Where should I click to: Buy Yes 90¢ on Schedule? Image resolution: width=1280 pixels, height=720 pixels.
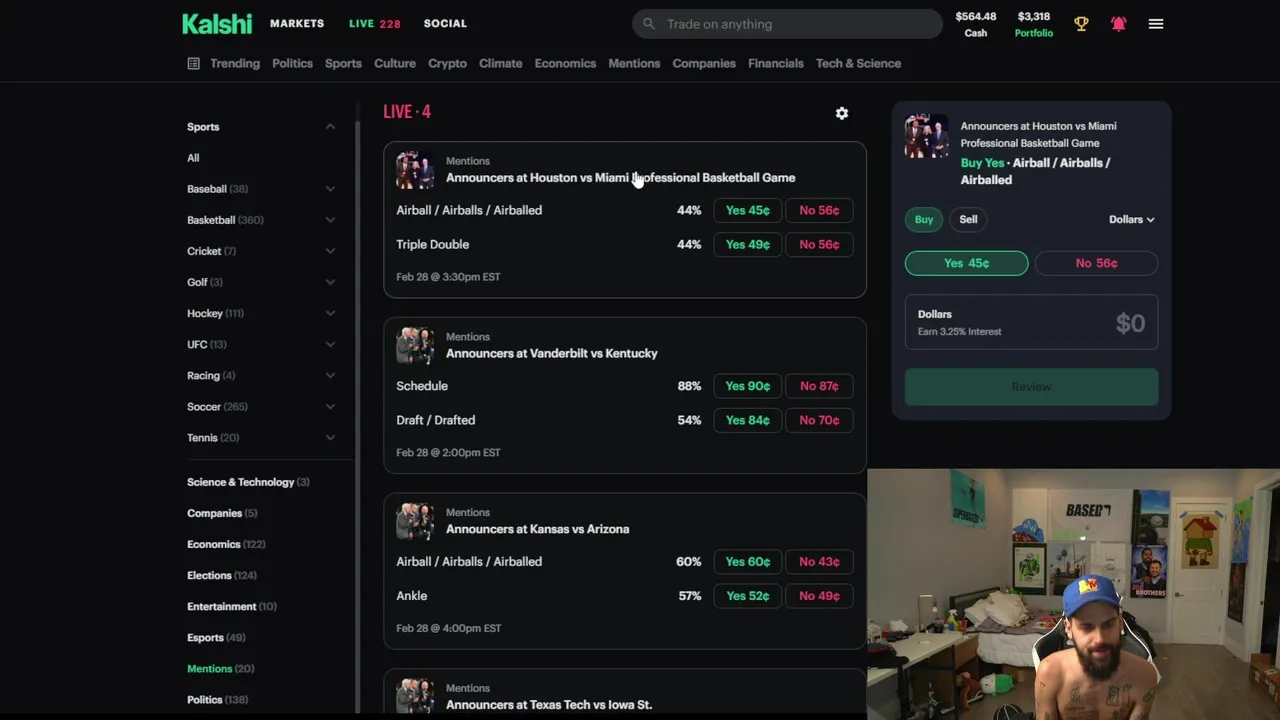click(748, 386)
